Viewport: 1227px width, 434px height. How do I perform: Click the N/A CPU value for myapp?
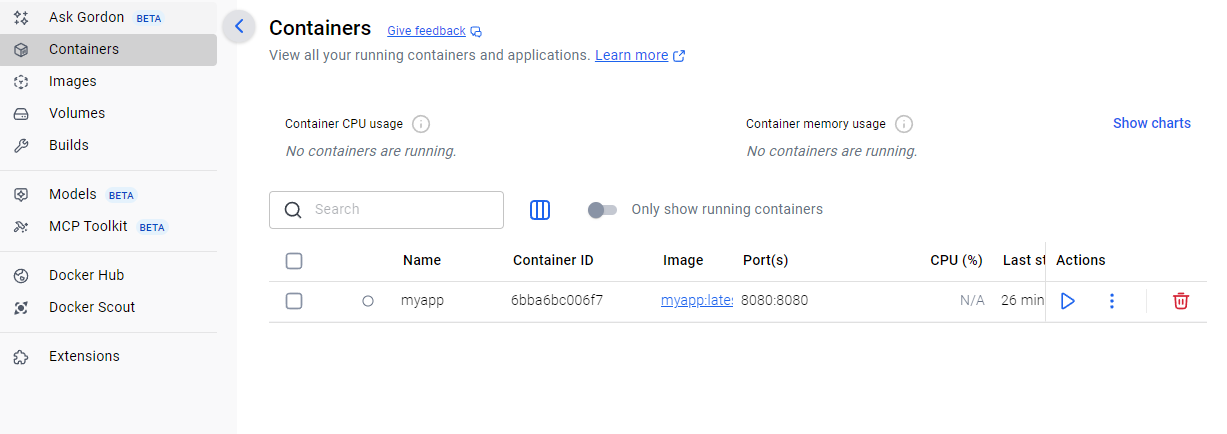click(972, 300)
